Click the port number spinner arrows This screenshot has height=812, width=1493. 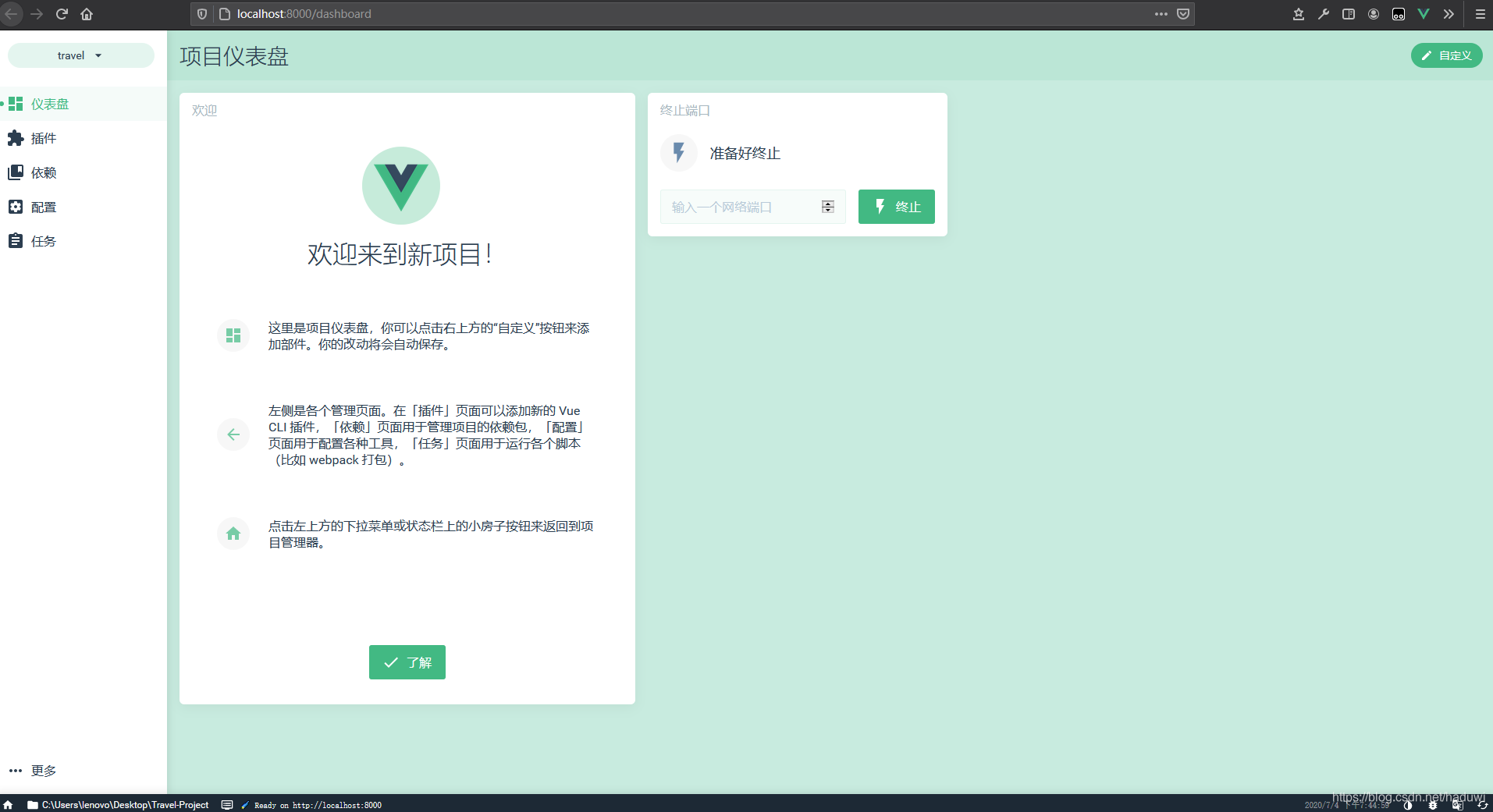coord(828,207)
